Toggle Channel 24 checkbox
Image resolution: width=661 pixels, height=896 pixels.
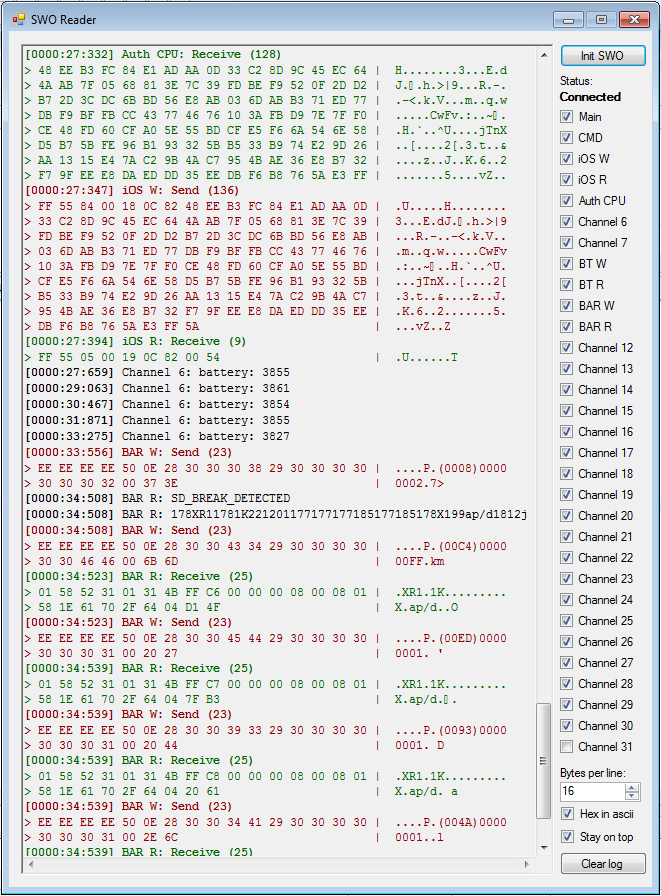(x=566, y=599)
